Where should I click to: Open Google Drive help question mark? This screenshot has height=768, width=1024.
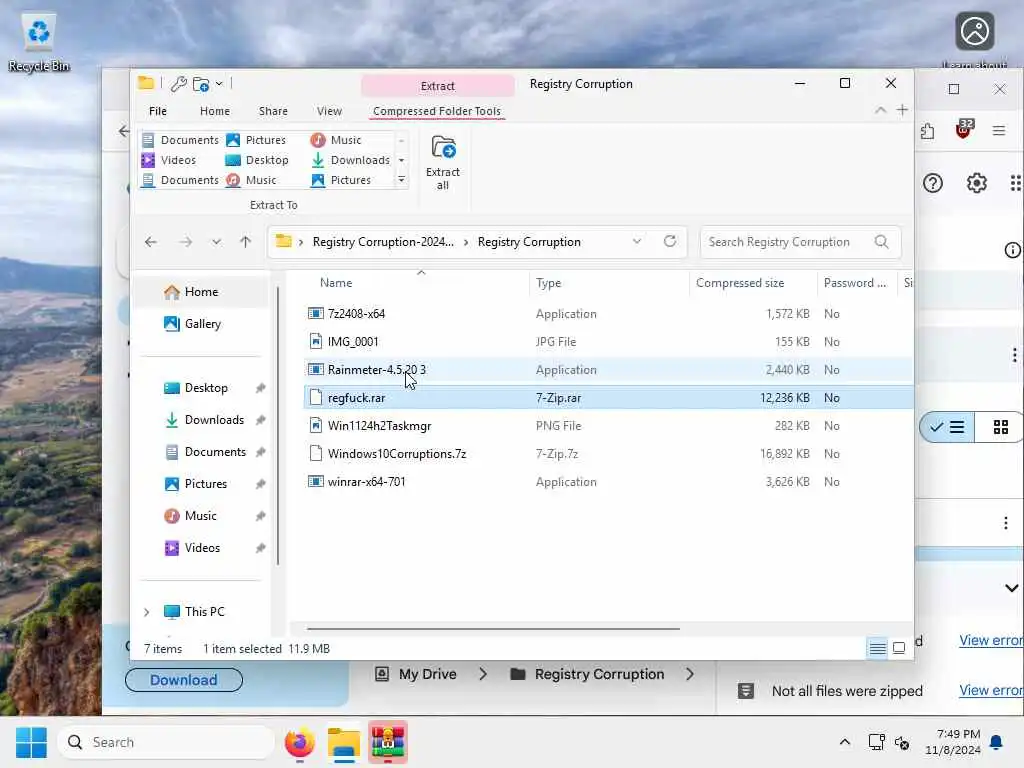933,183
